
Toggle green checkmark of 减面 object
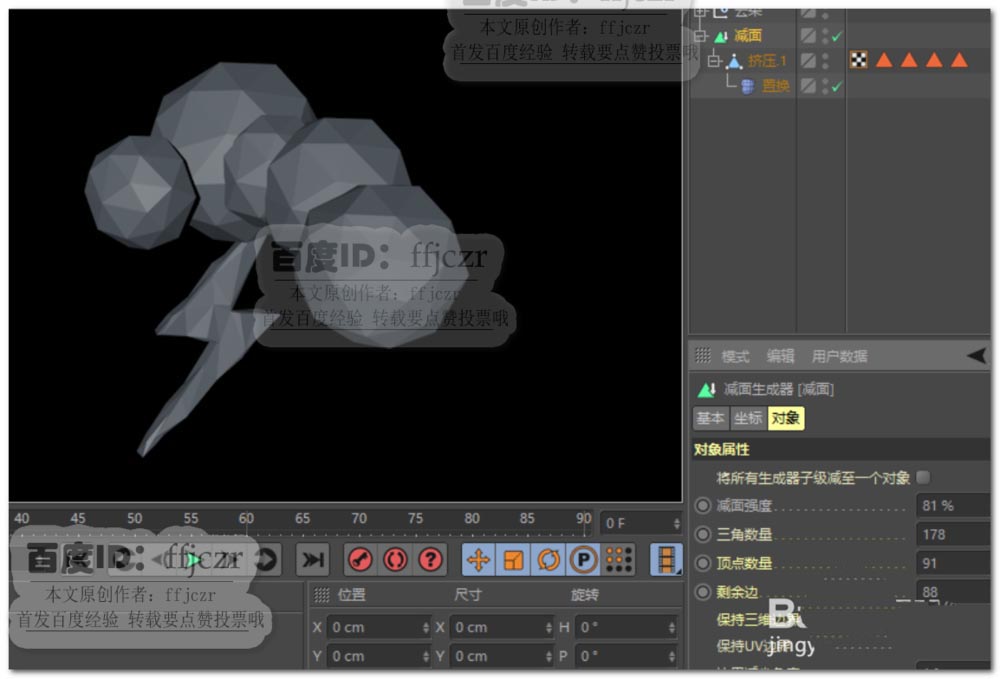click(x=837, y=36)
